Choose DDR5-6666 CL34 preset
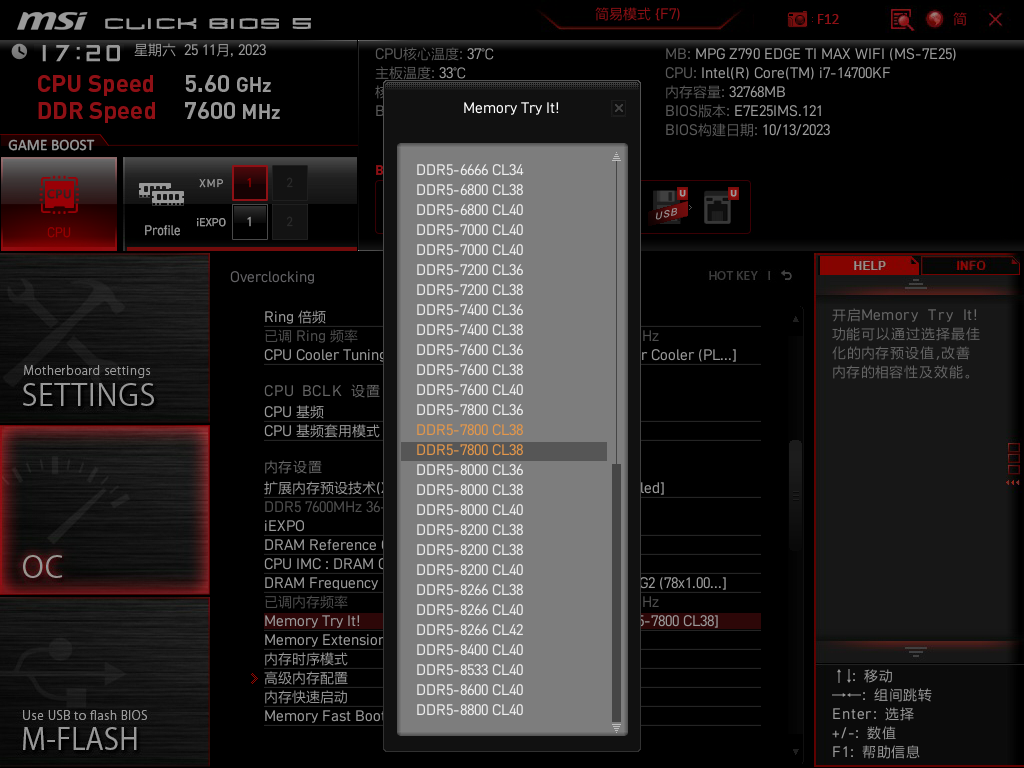 pos(470,170)
